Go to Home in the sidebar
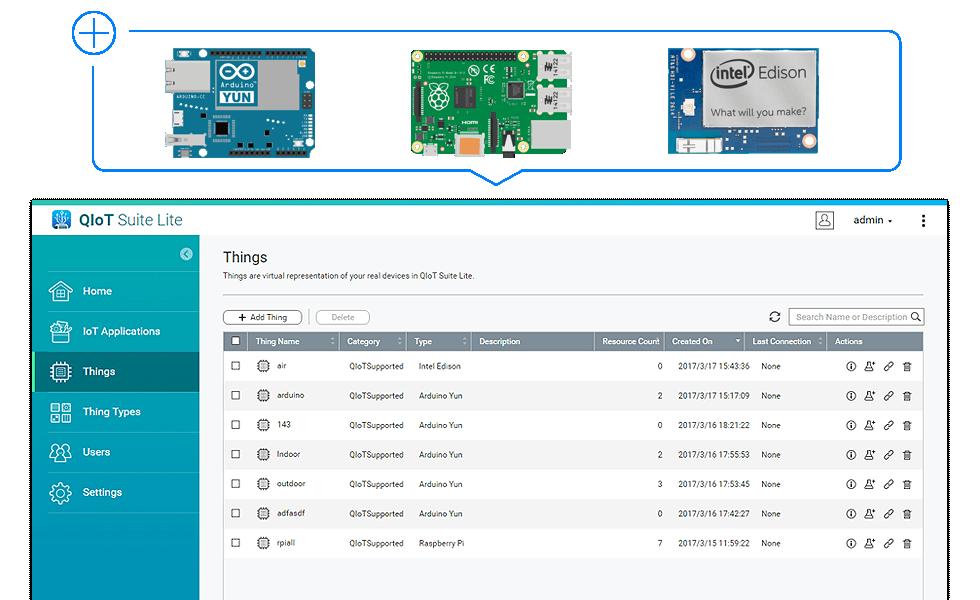 tap(117, 291)
